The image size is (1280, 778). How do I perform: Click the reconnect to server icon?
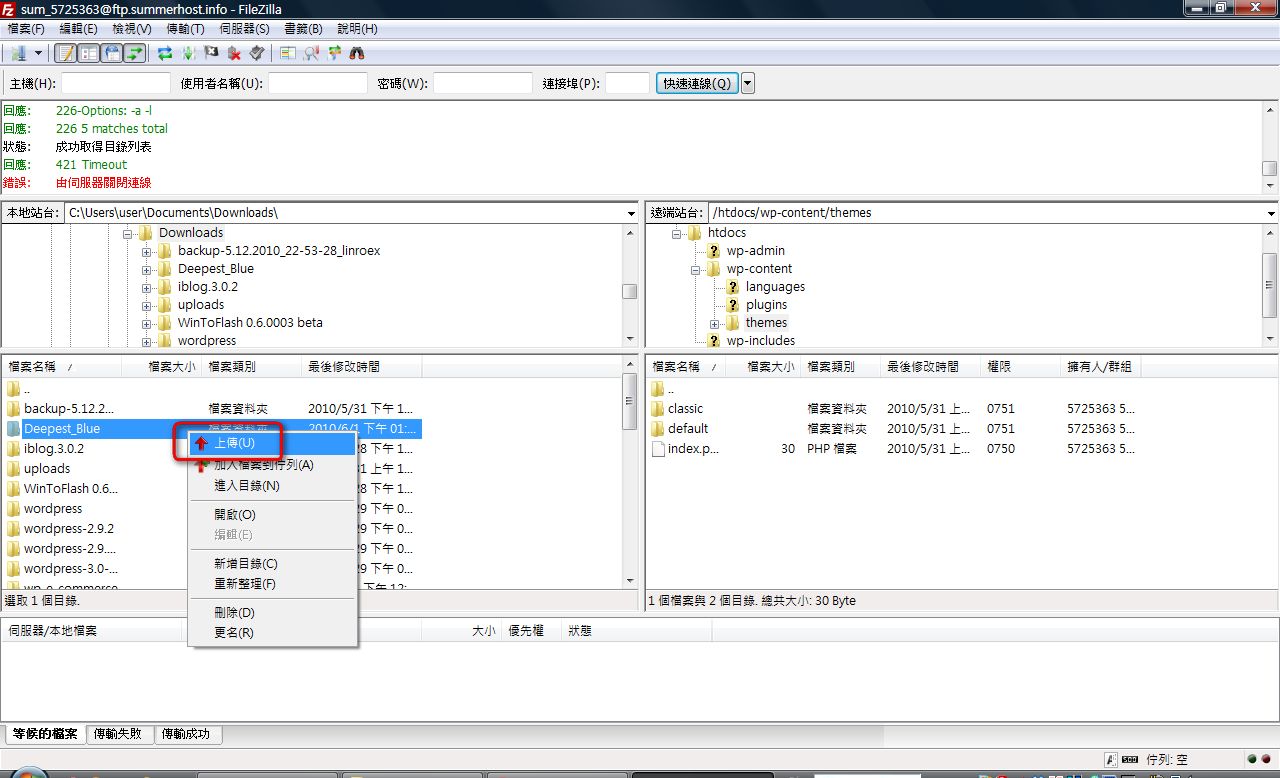coord(257,53)
